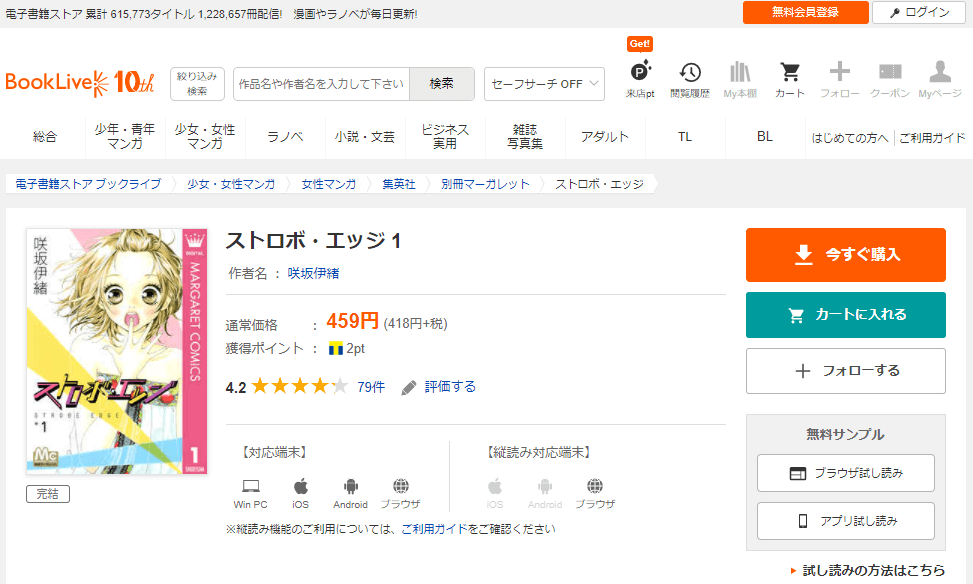Toggle フォローする for this title

(845, 371)
